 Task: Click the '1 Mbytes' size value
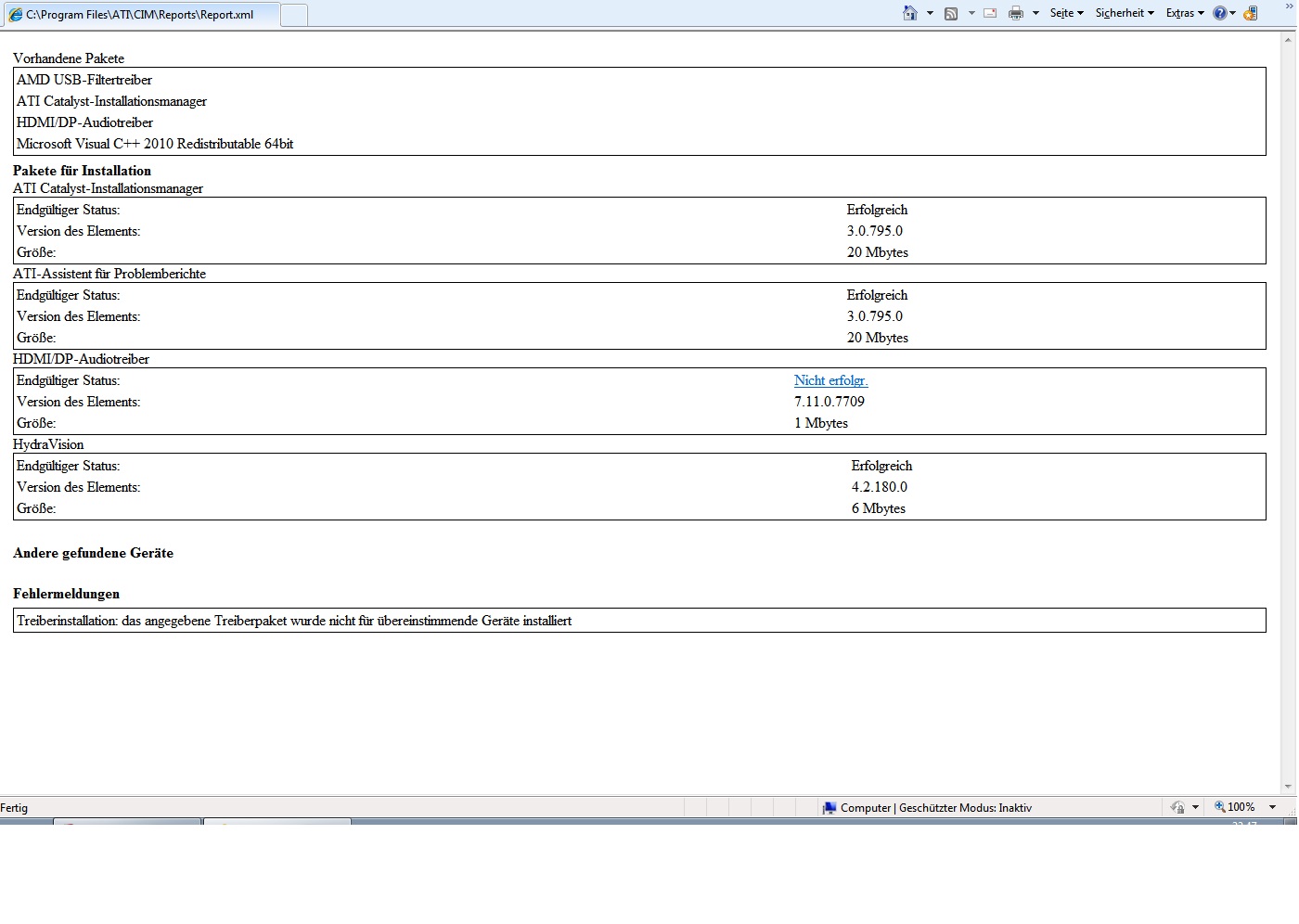click(x=821, y=423)
